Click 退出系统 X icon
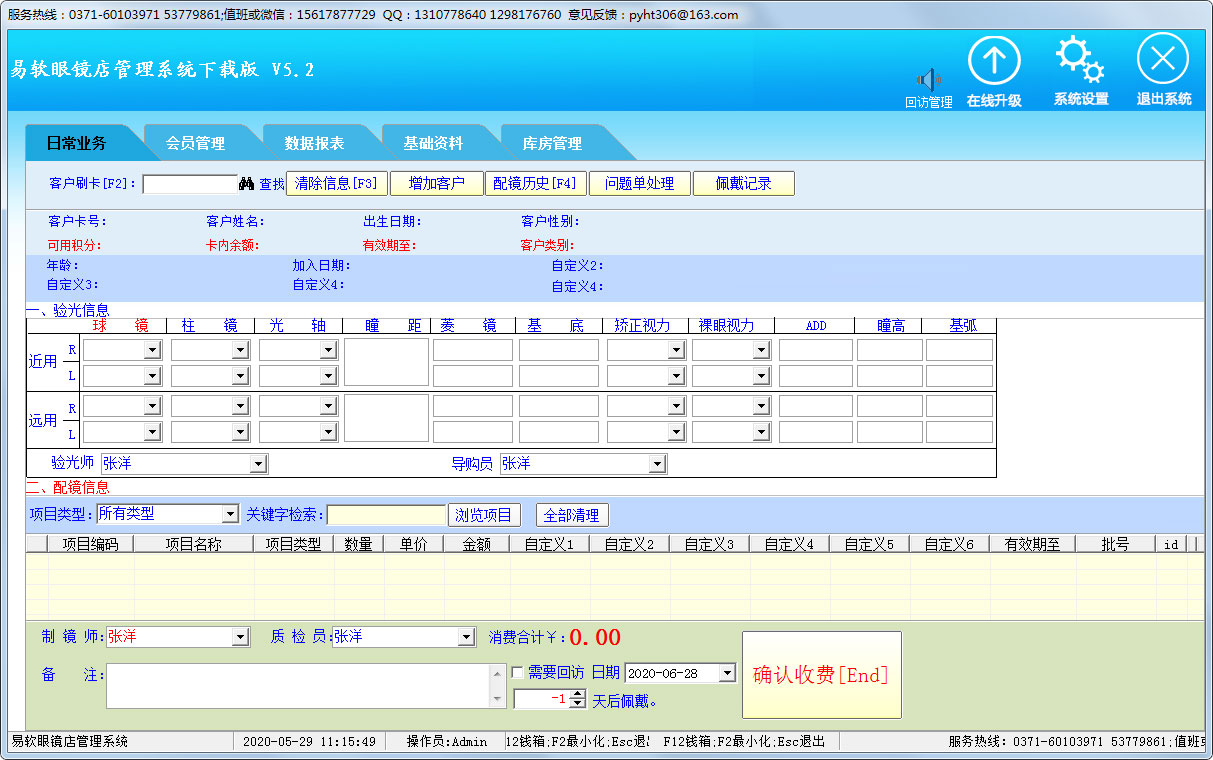The width and height of the screenshot is (1213, 760). point(1163,59)
